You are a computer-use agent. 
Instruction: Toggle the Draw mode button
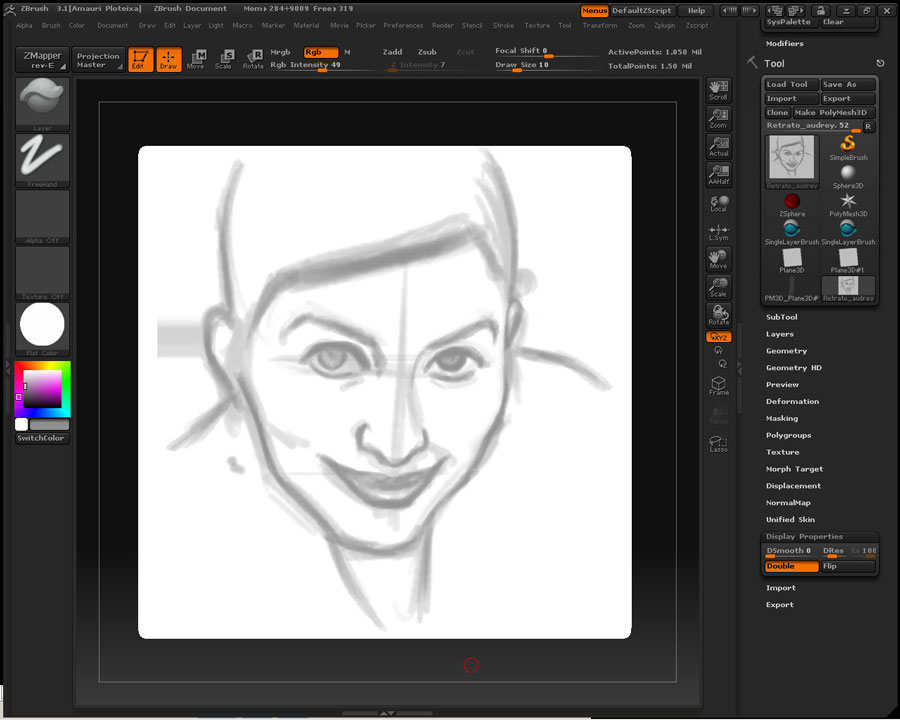pos(169,59)
